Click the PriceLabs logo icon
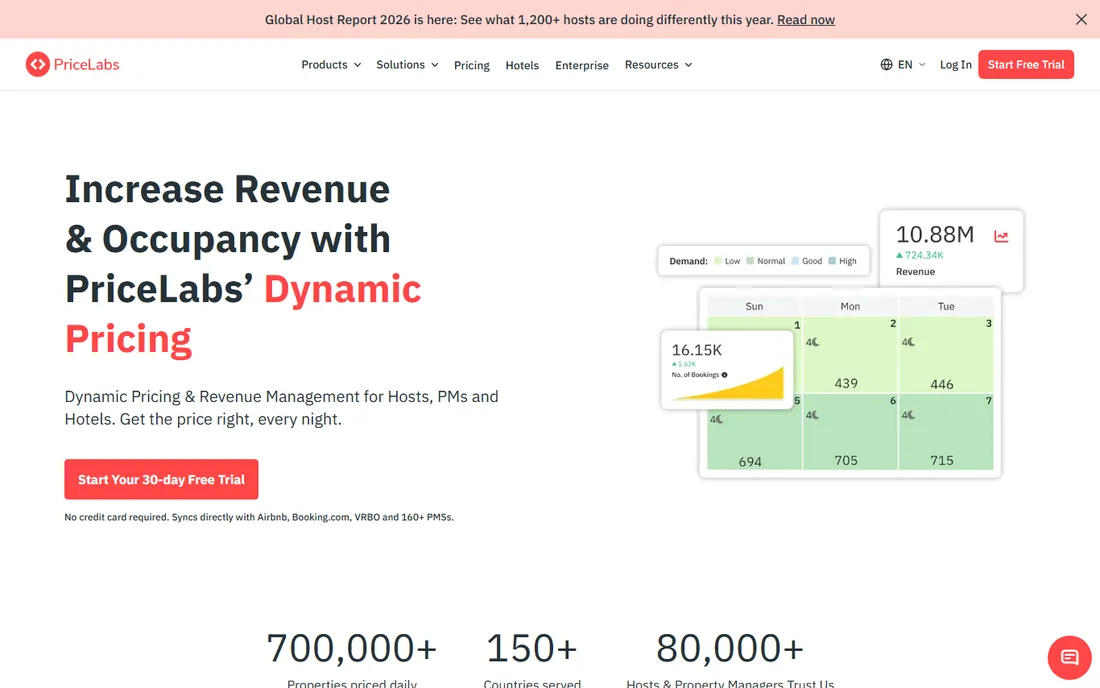Image resolution: width=1100 pixels, height=688 pixels. click(38, 65)
